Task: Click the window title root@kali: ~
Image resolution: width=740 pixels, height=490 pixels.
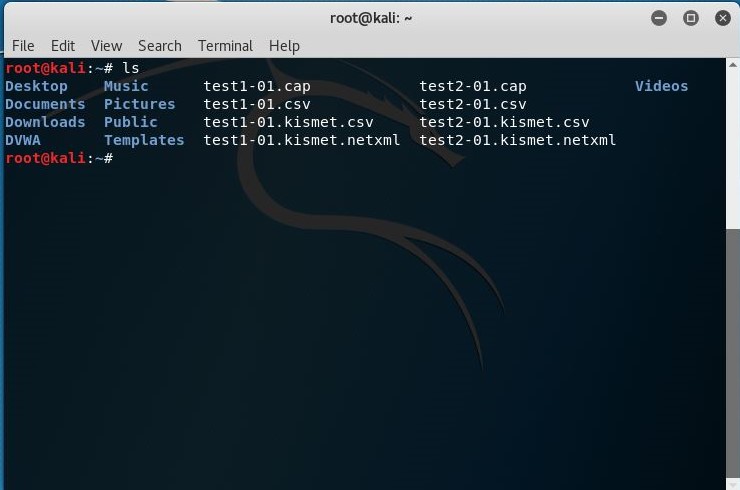Action: (x=371, y=18)
